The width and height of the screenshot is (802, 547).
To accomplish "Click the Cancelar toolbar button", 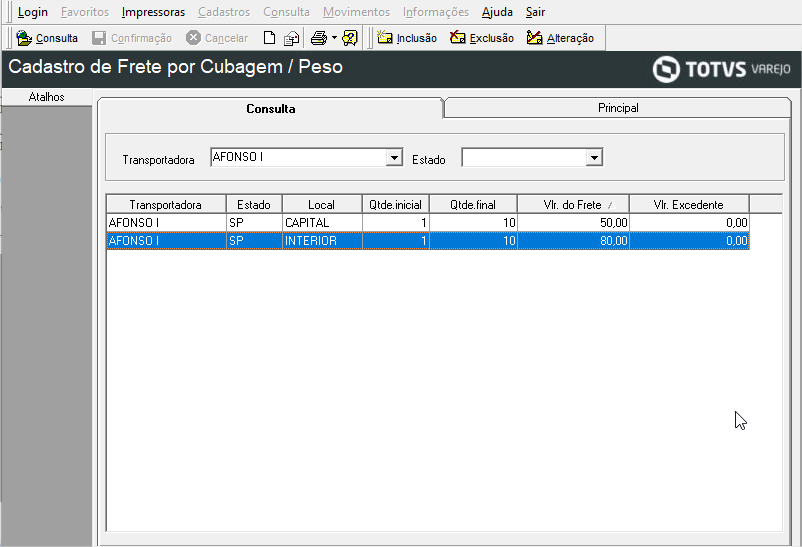I will pos(217,38).
